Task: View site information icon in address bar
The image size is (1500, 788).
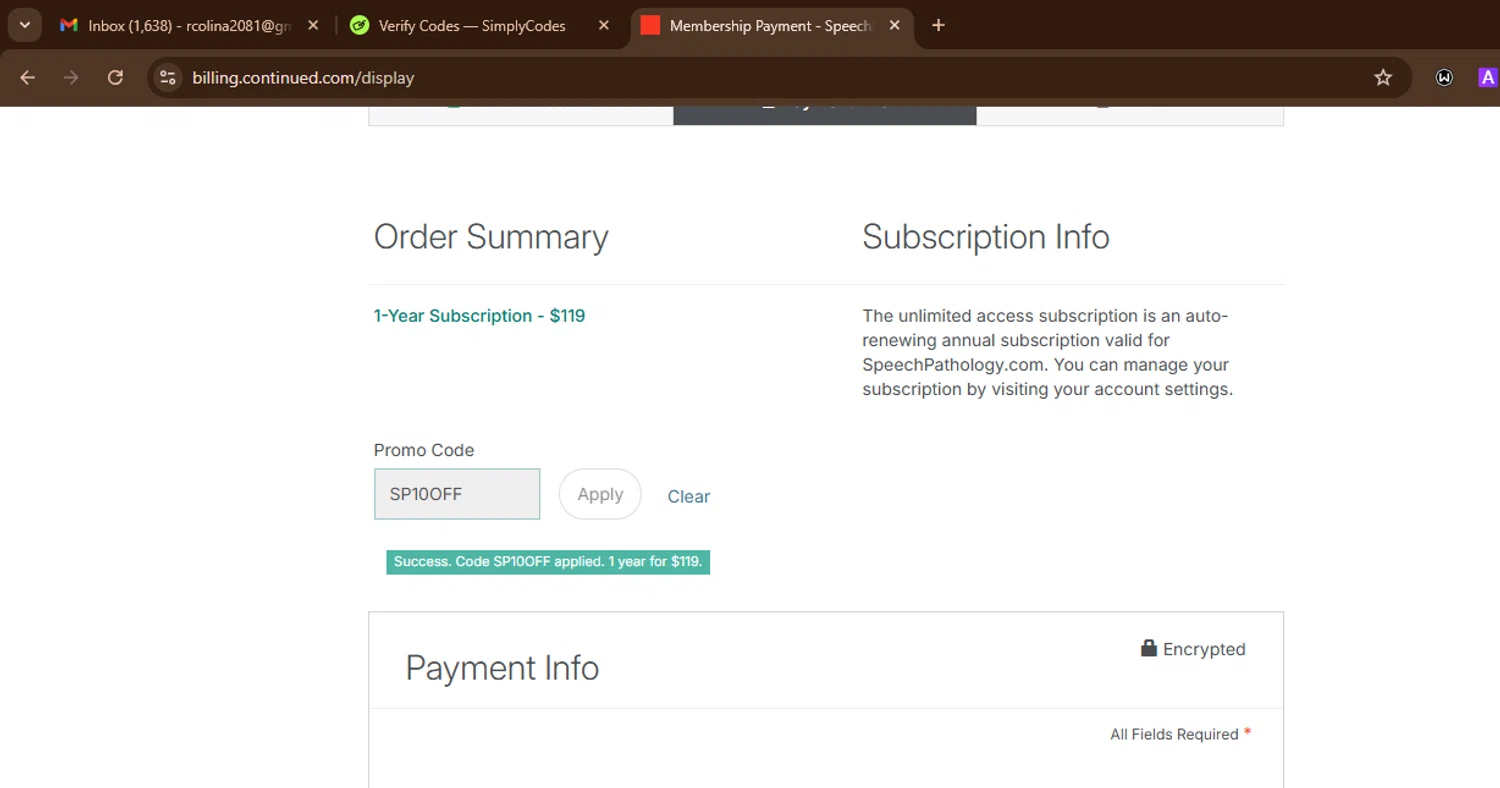Action: (168, 77)
